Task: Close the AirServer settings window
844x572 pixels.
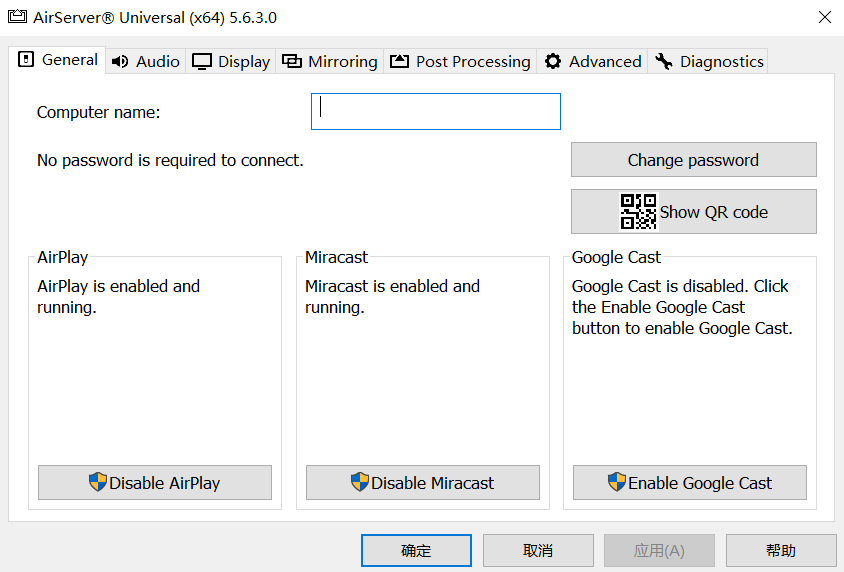Action: [824, 17]
